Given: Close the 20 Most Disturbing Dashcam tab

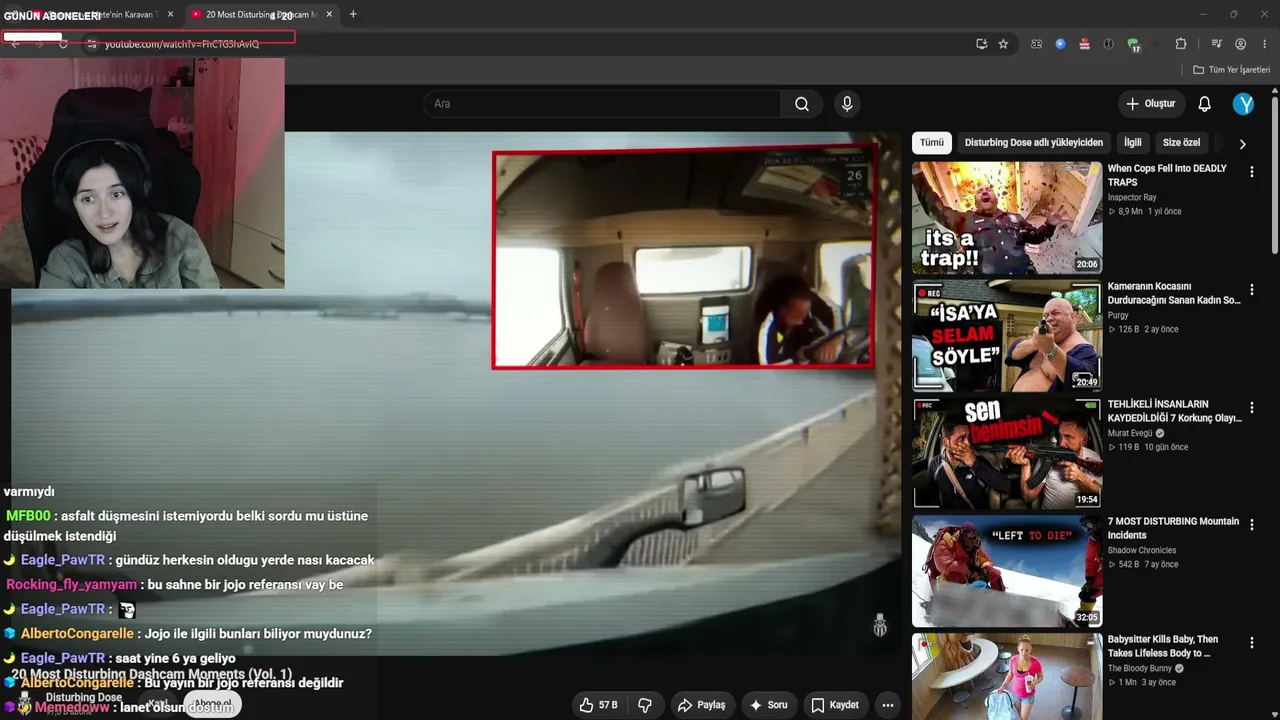Looking at the screenshot, I should (x=329, y=14).
